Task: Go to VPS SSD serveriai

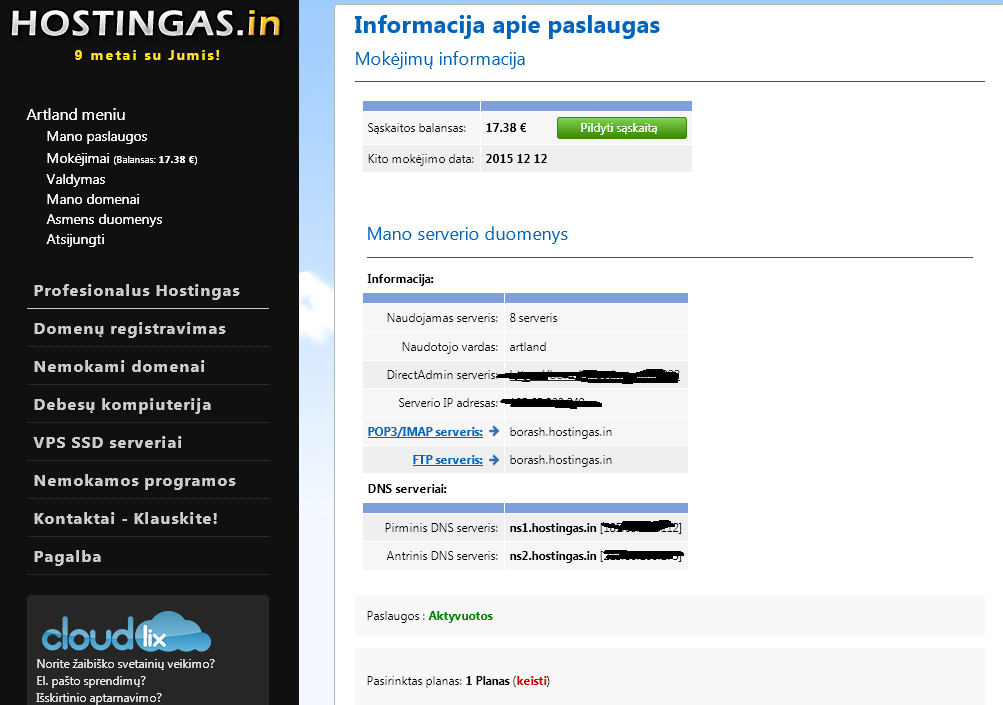Action: (108, 443)
